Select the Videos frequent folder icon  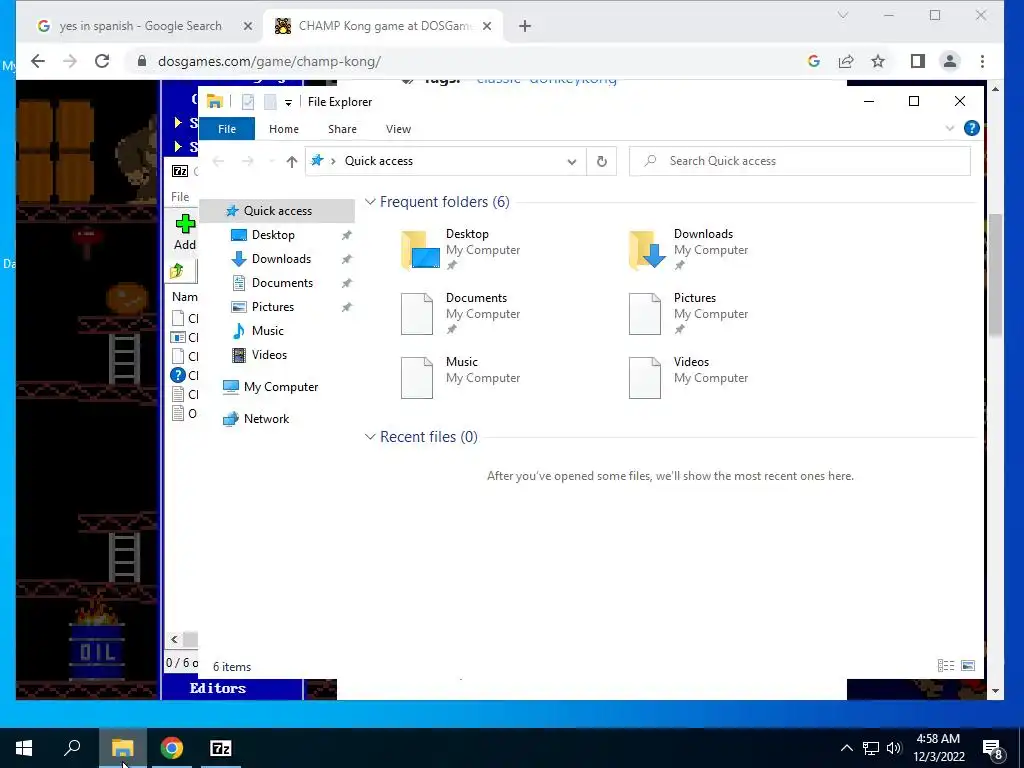click(x=645, y=377)
